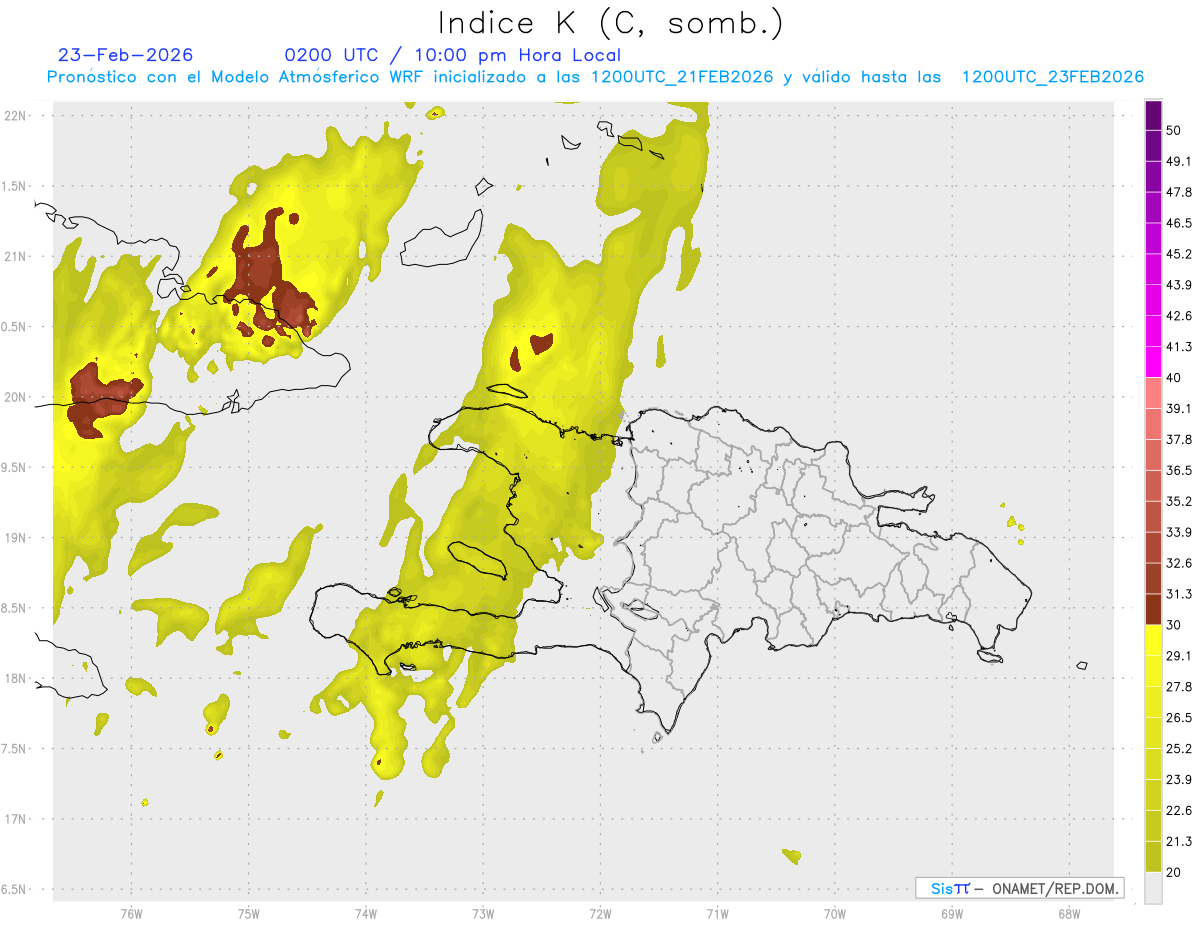
Task: Select the bright yellow swatch between 29.1 and 30
Action: click(1153, 640)
